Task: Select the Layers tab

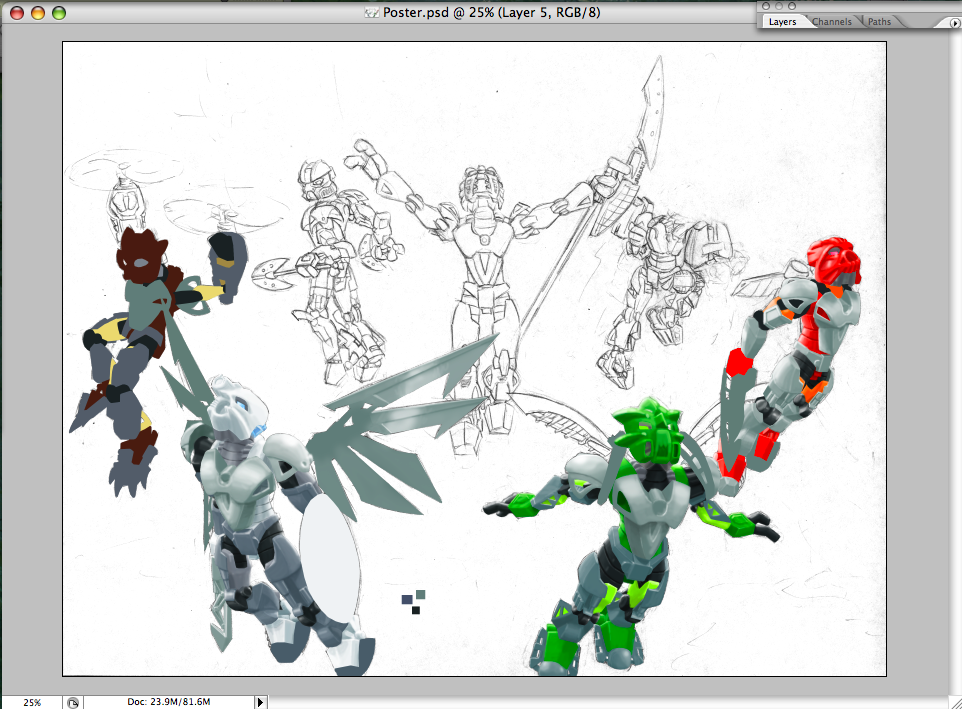Action: (782, 21)
